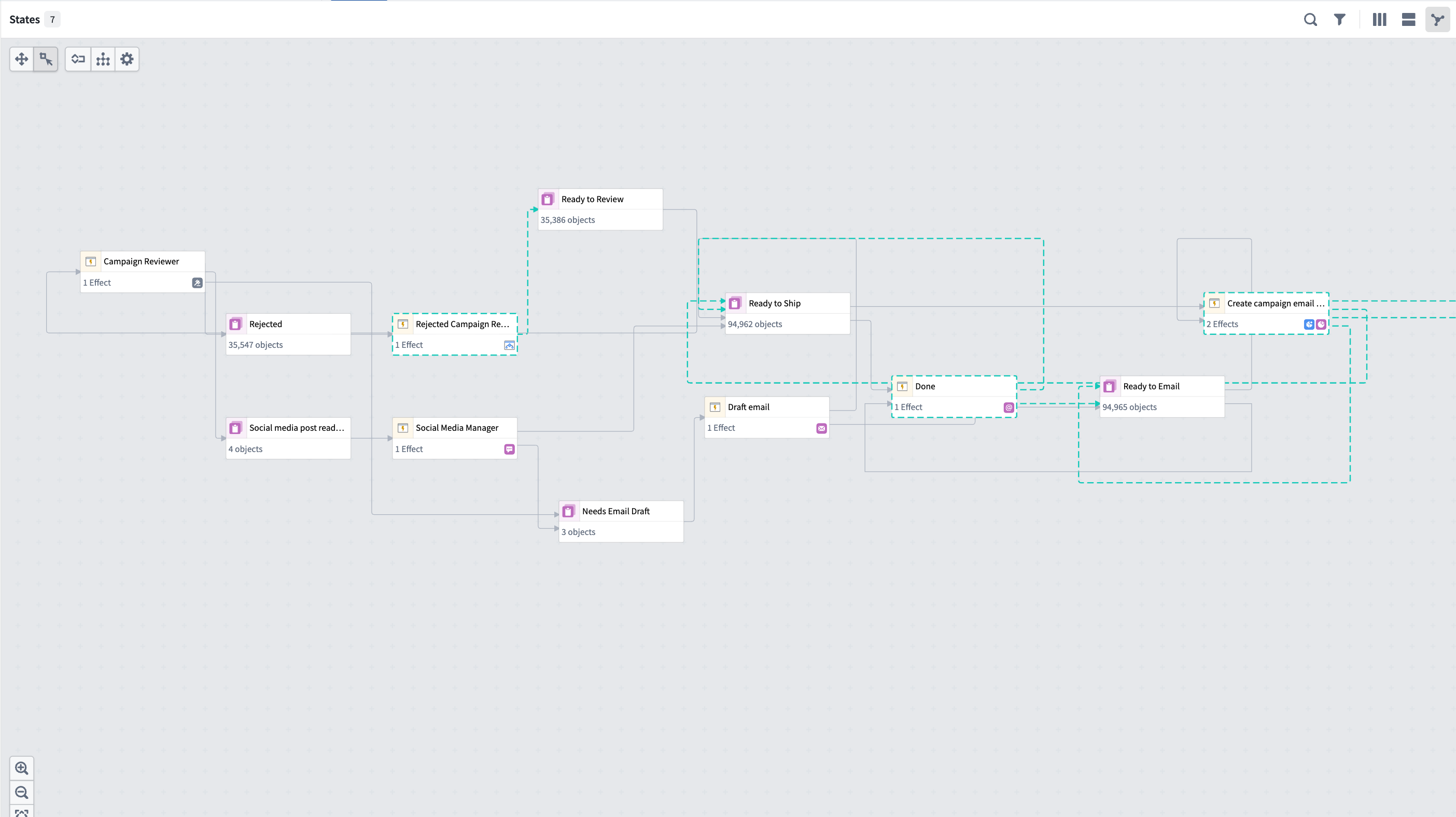1456x817 pixels.
Task: Switch to the list view layout
Action: (1408, 19)
